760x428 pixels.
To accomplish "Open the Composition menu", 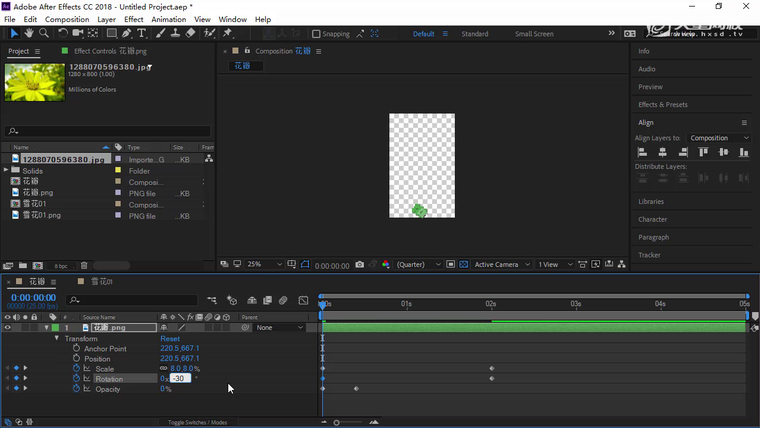I will 67,19.
